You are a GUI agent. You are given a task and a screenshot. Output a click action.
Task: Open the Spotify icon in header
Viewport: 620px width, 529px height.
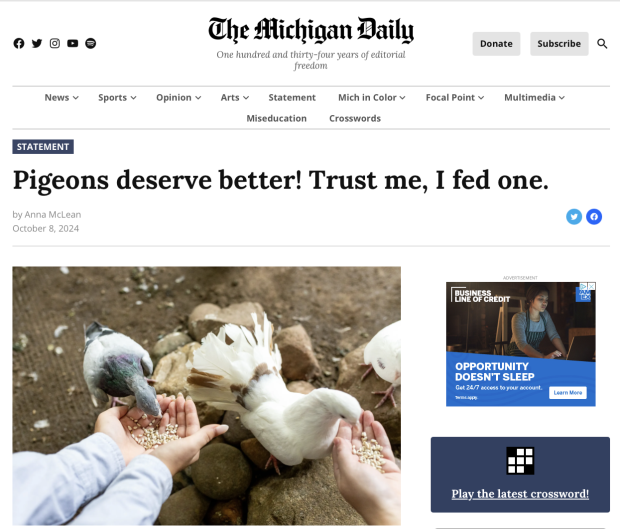(91, 43)
